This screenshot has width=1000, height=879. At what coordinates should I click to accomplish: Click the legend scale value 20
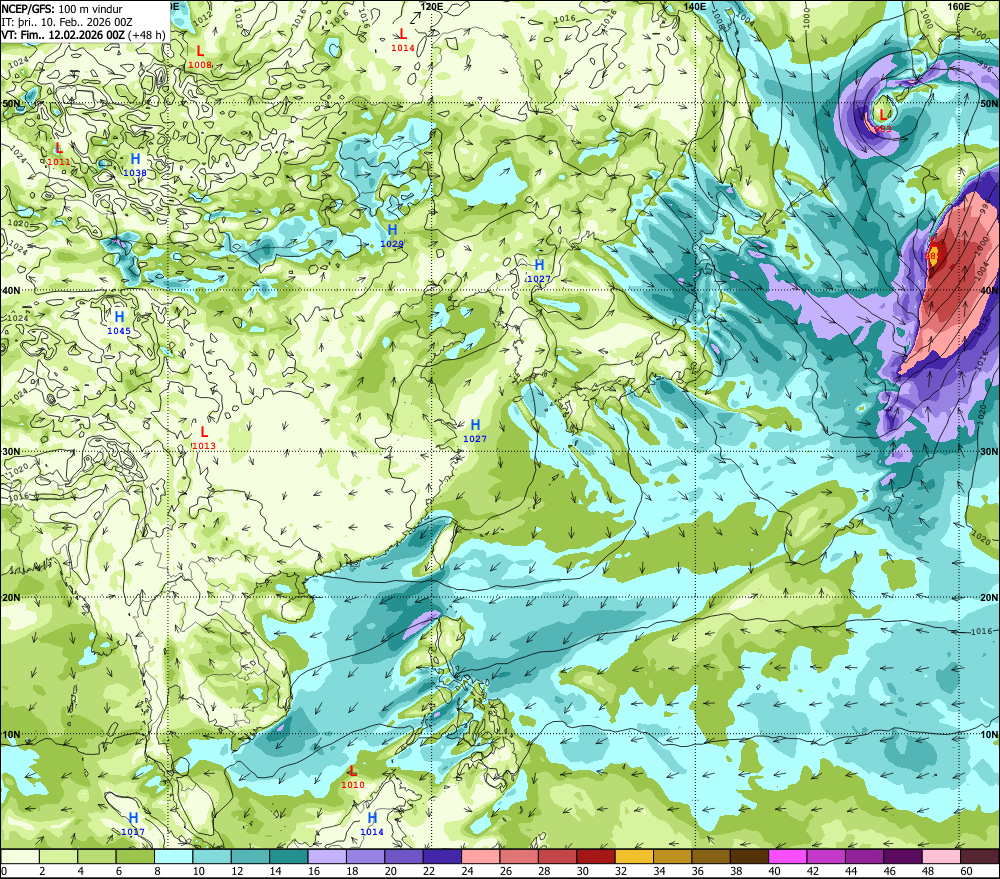pos(390,871)
